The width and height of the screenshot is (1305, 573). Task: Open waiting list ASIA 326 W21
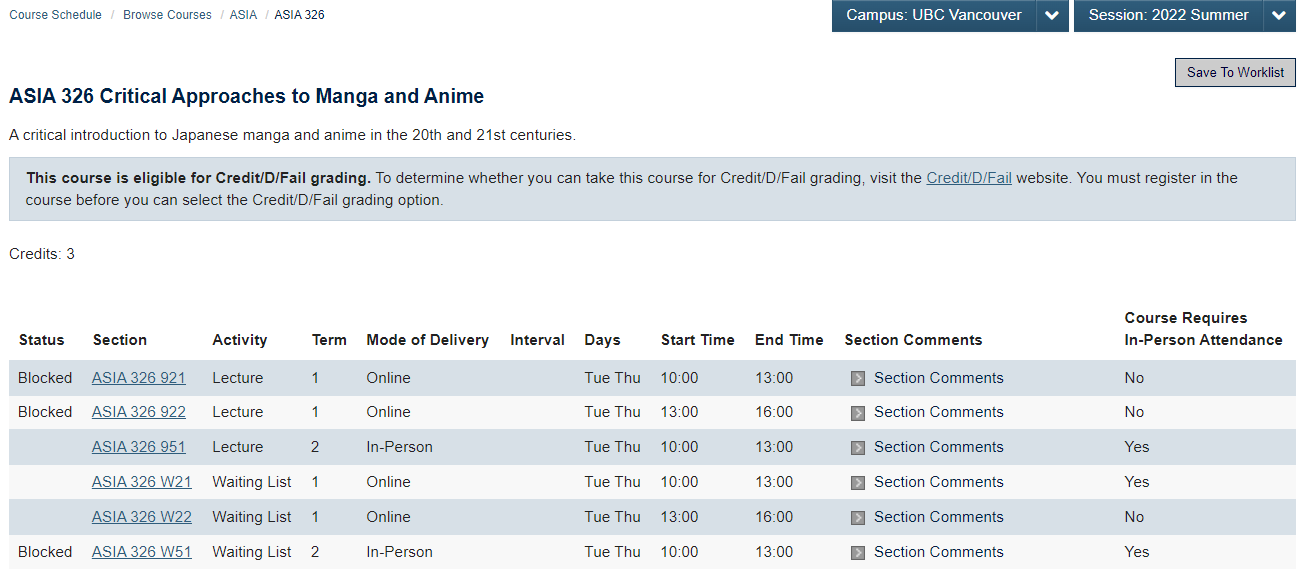click(142, 482)
